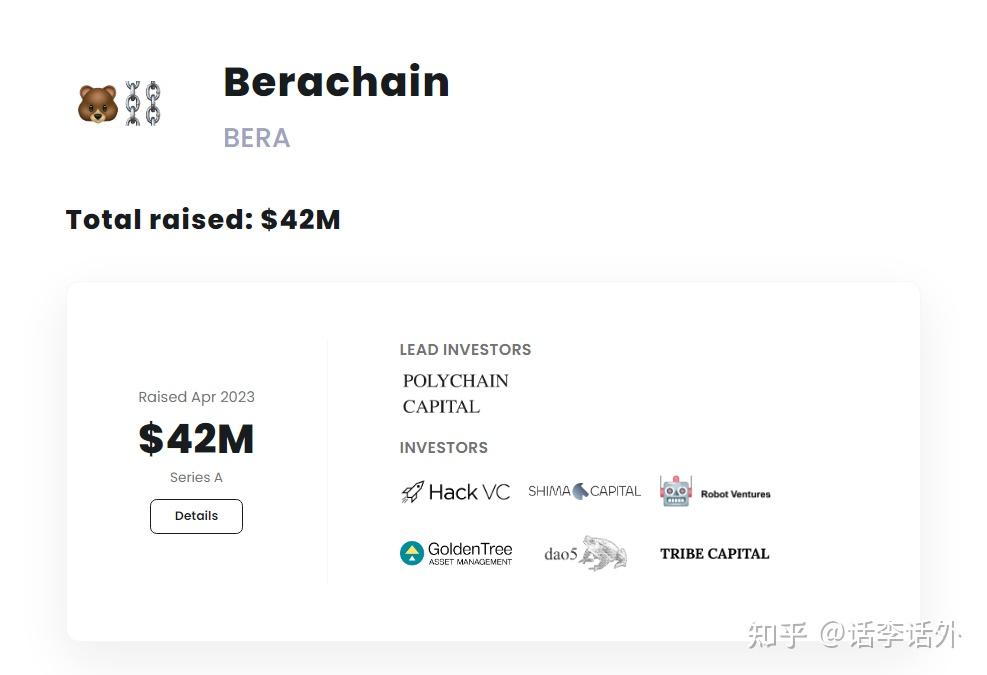The image size is (987, 675).
Task: Click the INVESTORS section header
Action: click(443, 447)
